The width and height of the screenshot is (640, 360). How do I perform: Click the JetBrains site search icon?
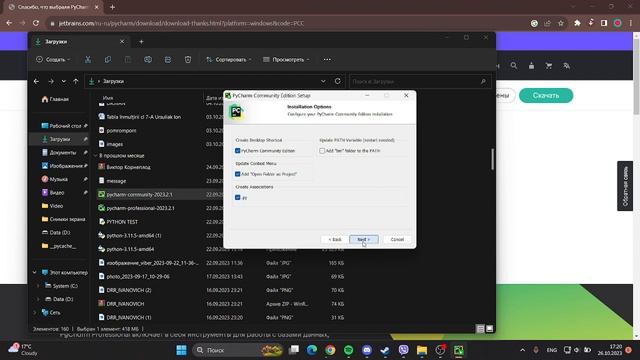click(x=513, y=66)
